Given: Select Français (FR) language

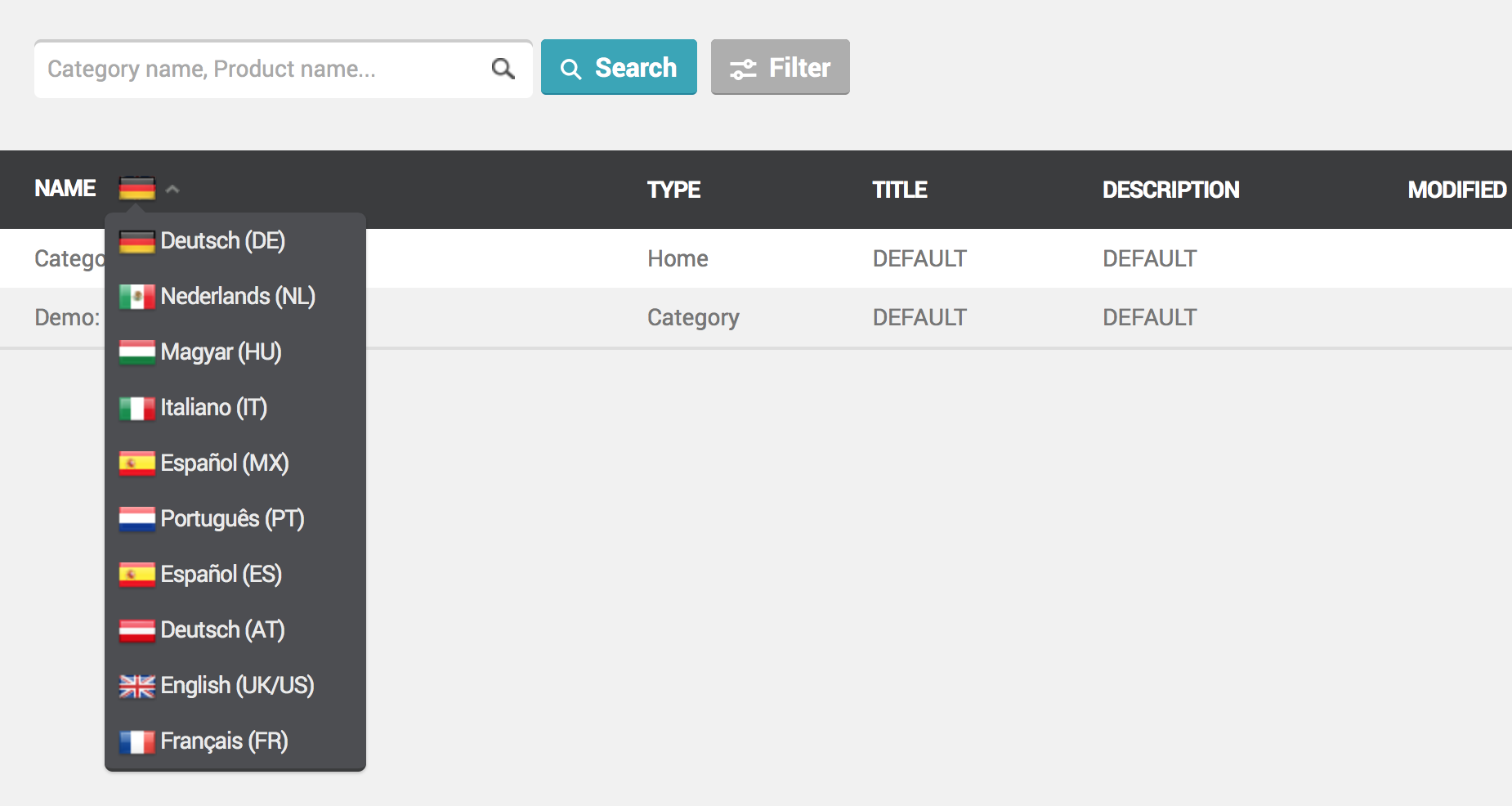Looking at the screenshot, I should point(235,741).
